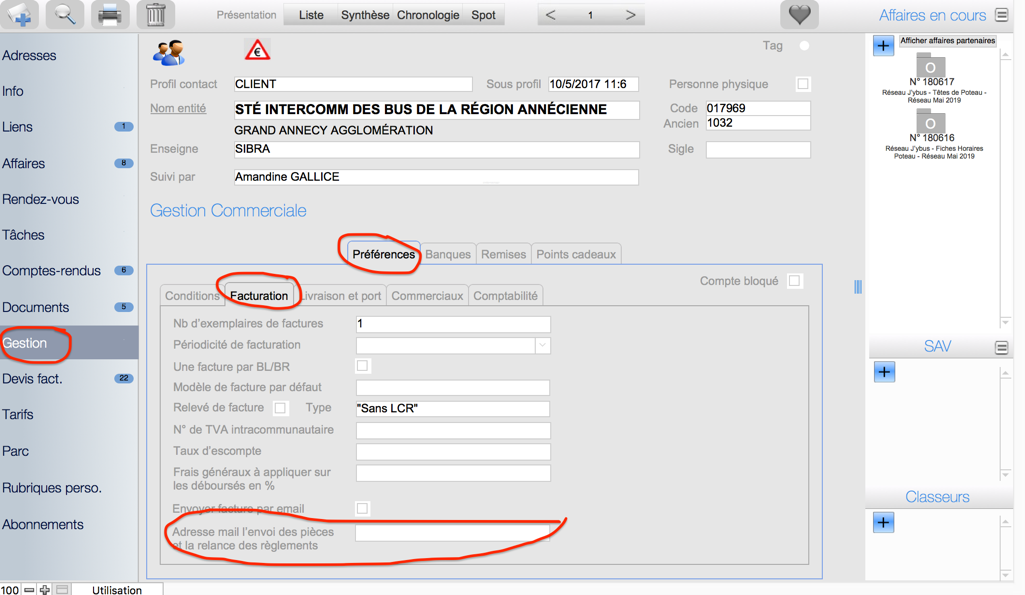Open the SAV panel options menu
The width and height of the screenshot is (1025, 595).
[x=1001, y=347]
